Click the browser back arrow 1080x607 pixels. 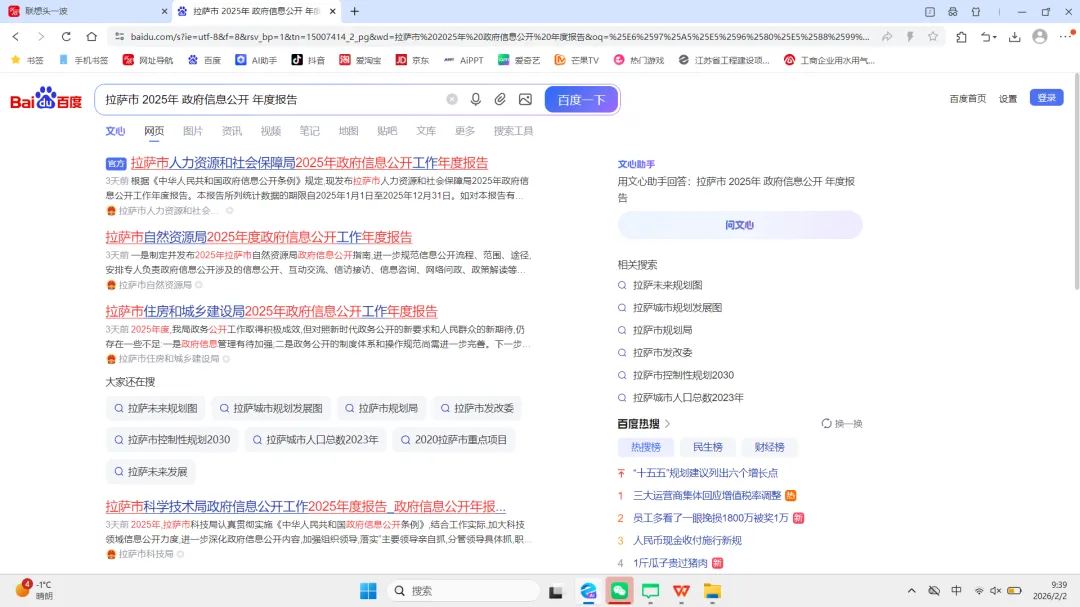[x=16, y=37]
